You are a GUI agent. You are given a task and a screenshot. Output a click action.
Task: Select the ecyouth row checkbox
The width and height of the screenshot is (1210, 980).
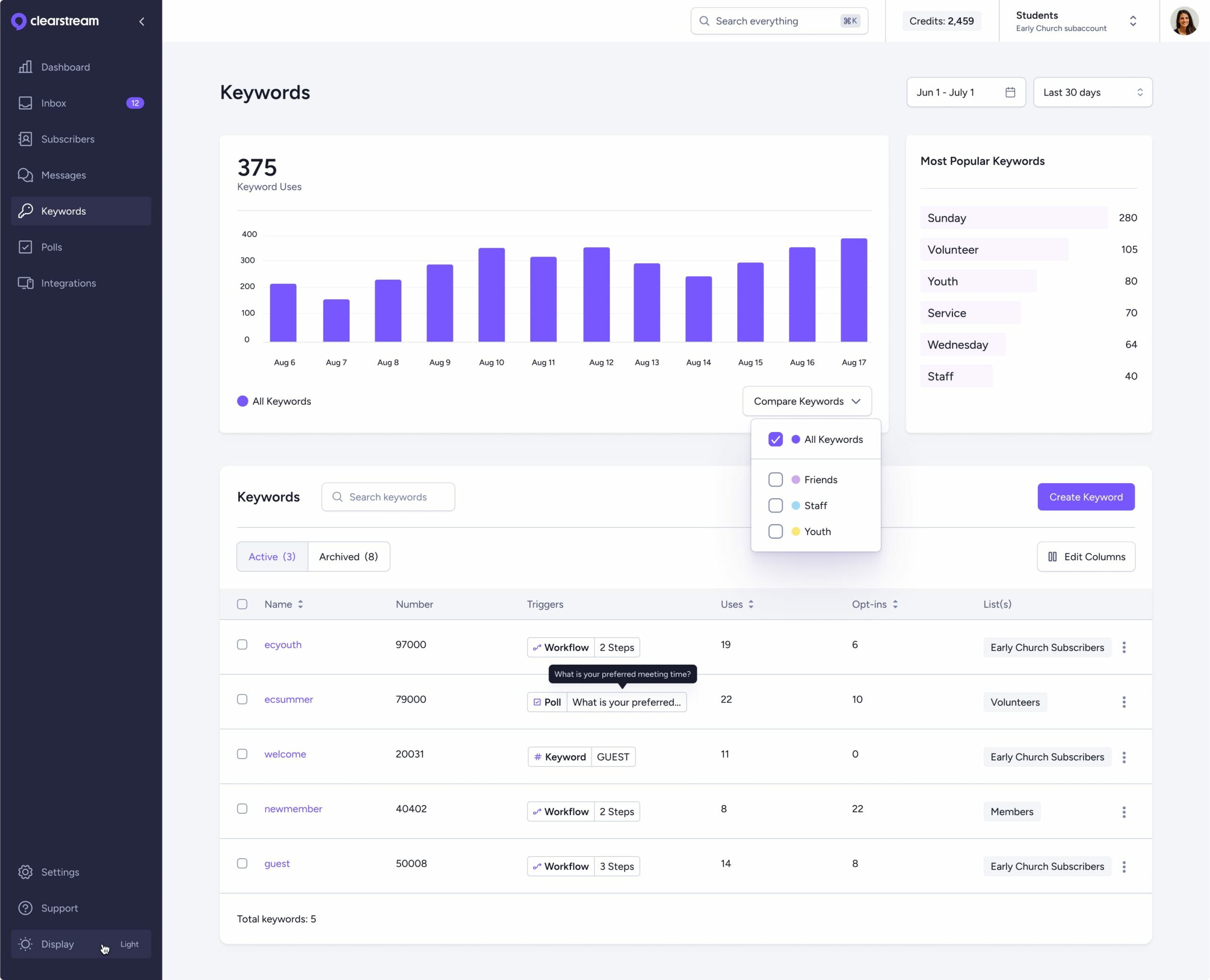(x=242, y=645)
